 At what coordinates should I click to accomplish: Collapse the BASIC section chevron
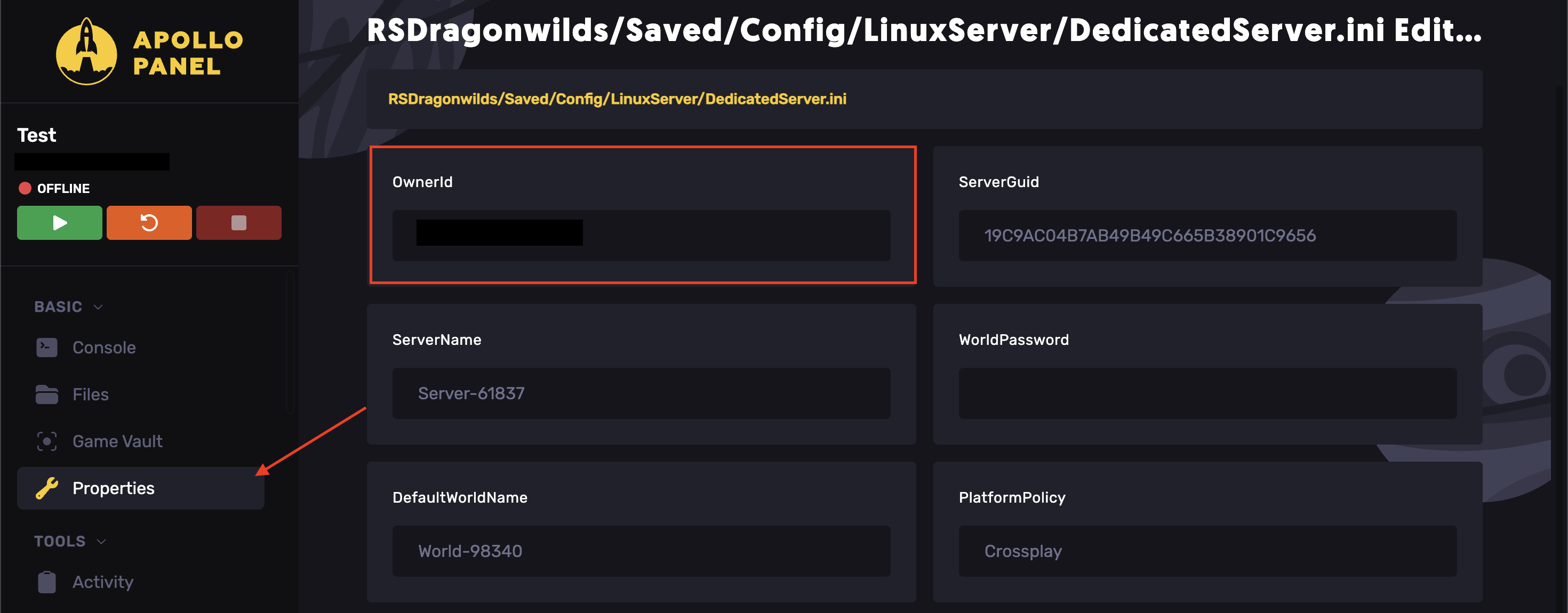click(98, 307)
